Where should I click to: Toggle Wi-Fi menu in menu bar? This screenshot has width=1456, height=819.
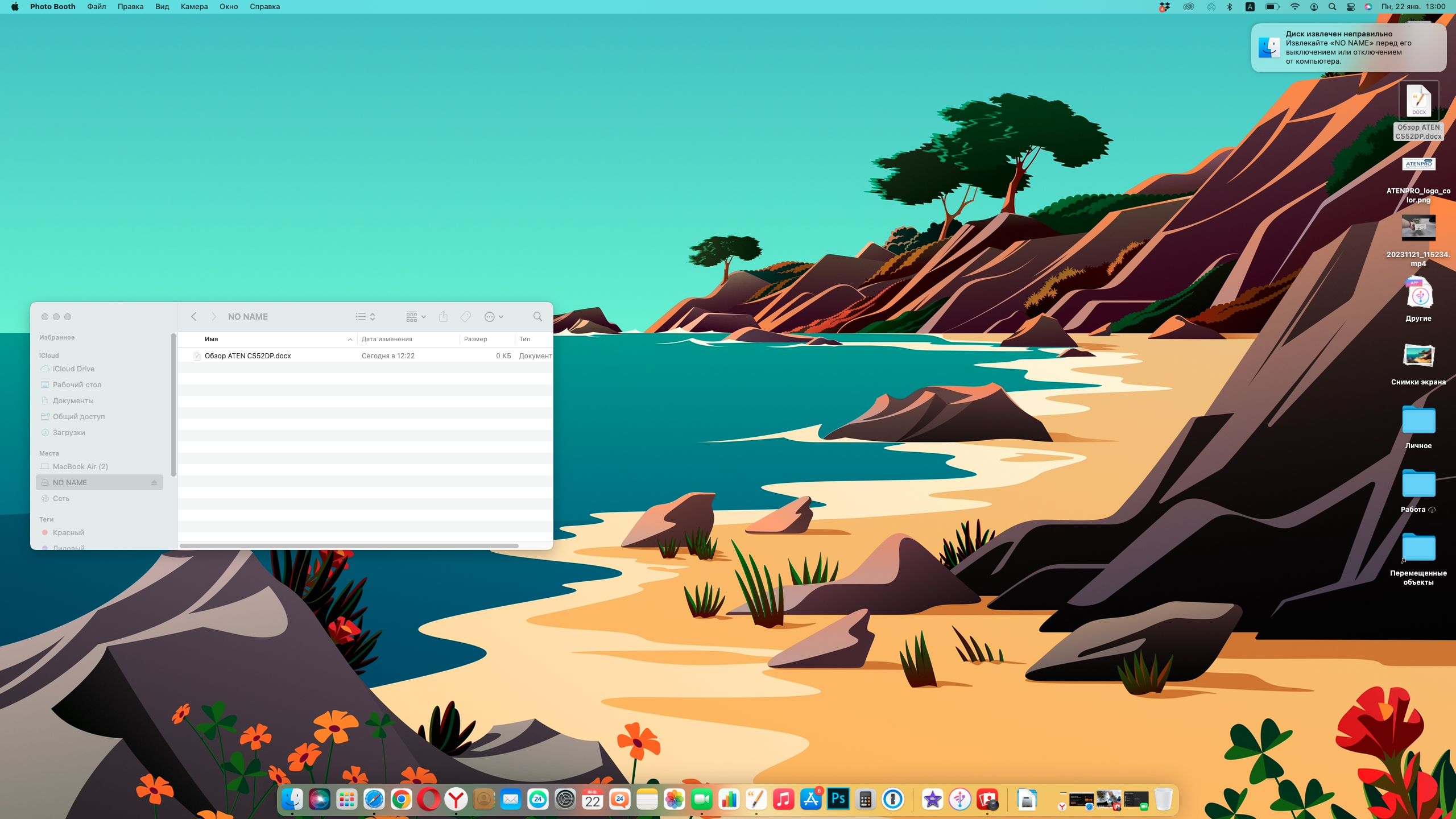click(x=1295, y=7)
